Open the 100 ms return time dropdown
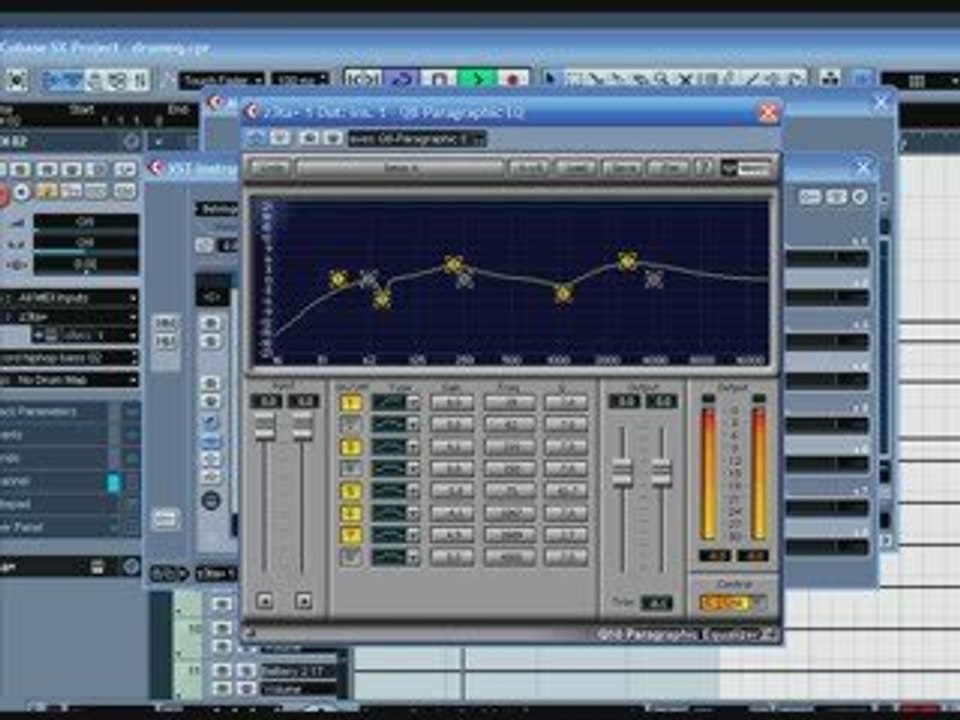The width and height of the screenshot is (960, 720). [x=300, y=80]
